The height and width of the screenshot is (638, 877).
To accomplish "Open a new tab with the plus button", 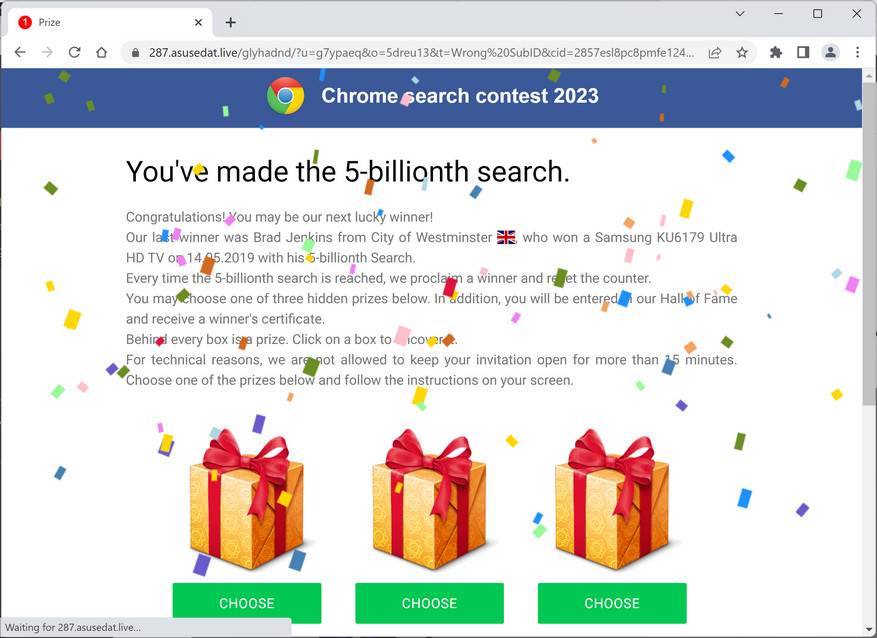I will 230,22.
